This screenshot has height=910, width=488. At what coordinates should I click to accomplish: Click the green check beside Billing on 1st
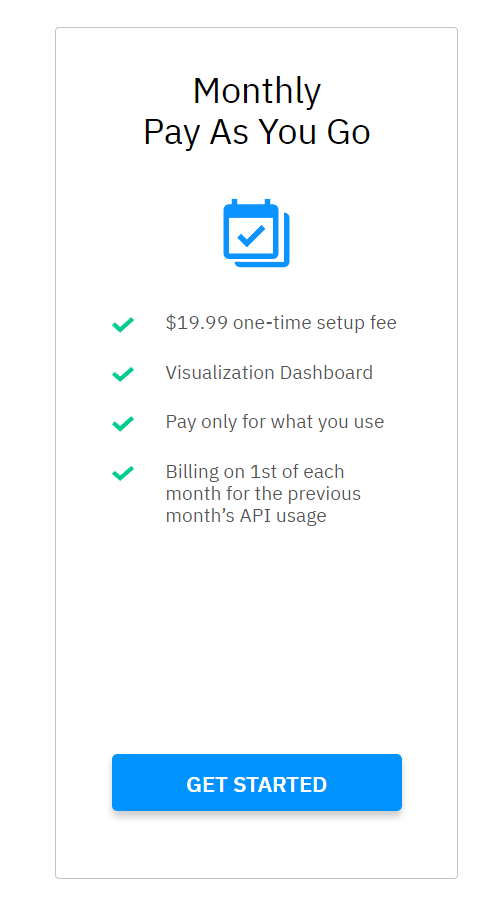123,474
